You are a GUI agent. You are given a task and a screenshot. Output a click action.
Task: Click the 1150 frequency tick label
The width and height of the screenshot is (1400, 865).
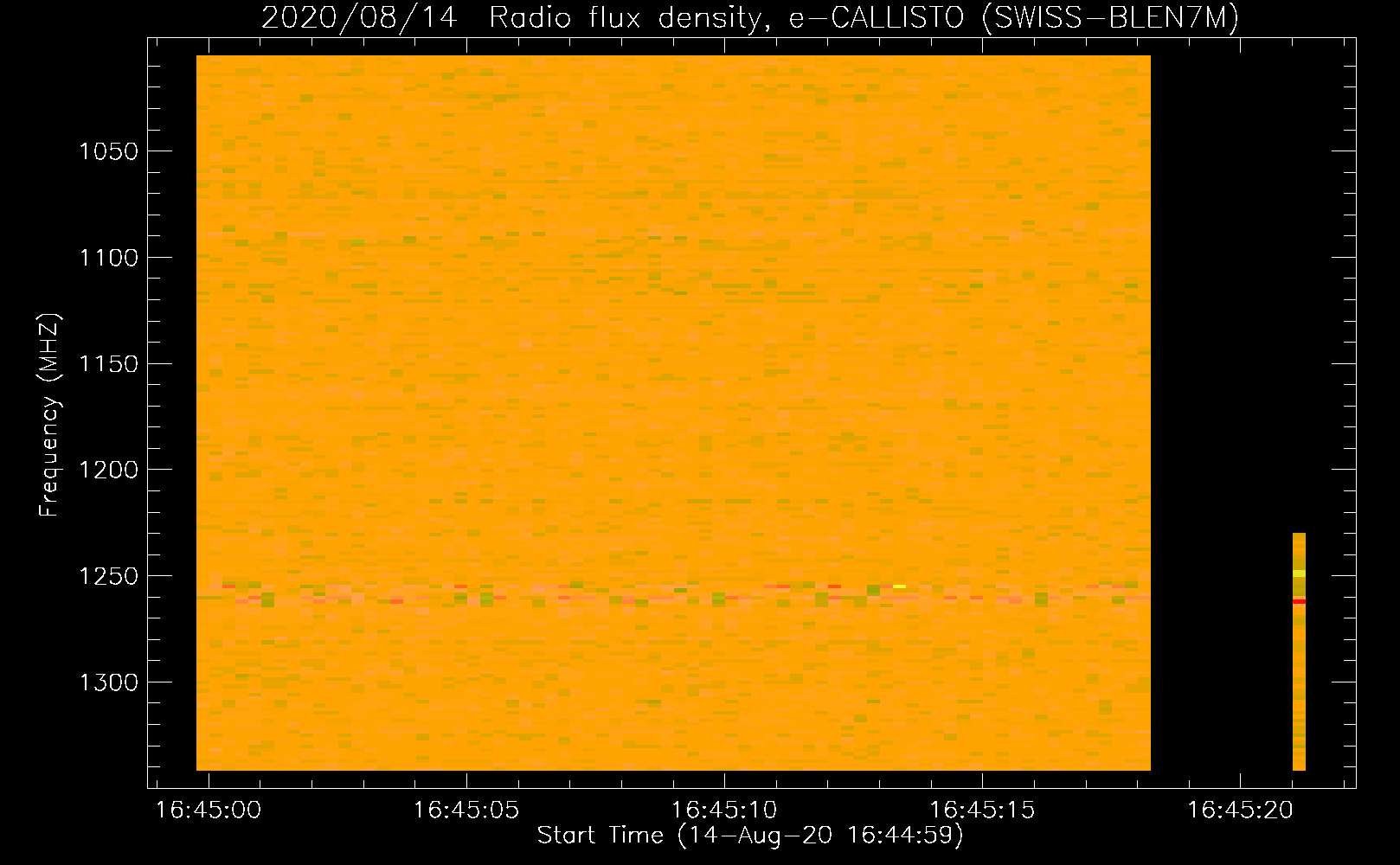click(108, 364)
